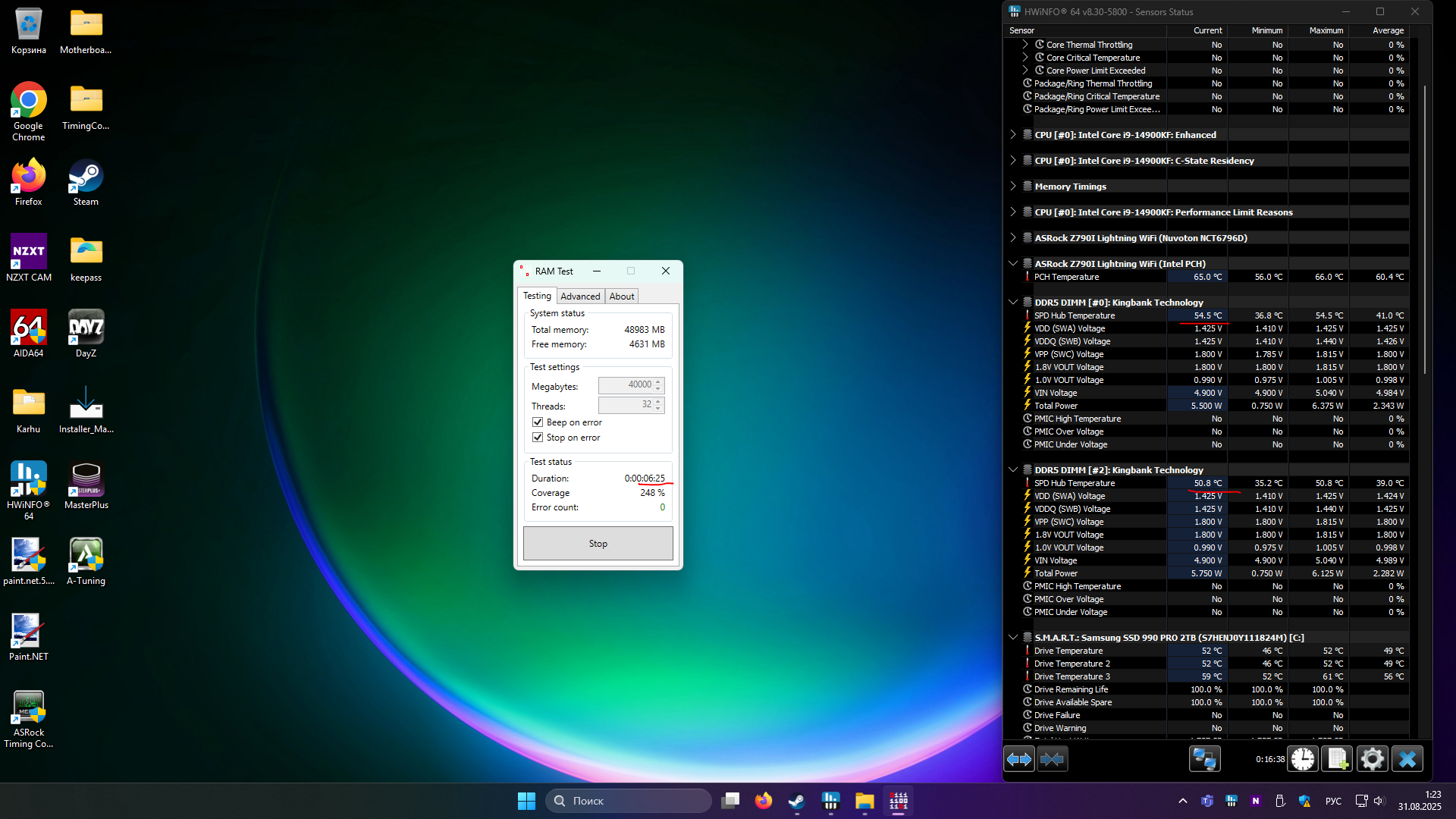1456x819 pixels.
Task: Collapse DDR5 DIMM #2 Kingbank group
Action: (x=1013, y=470)
